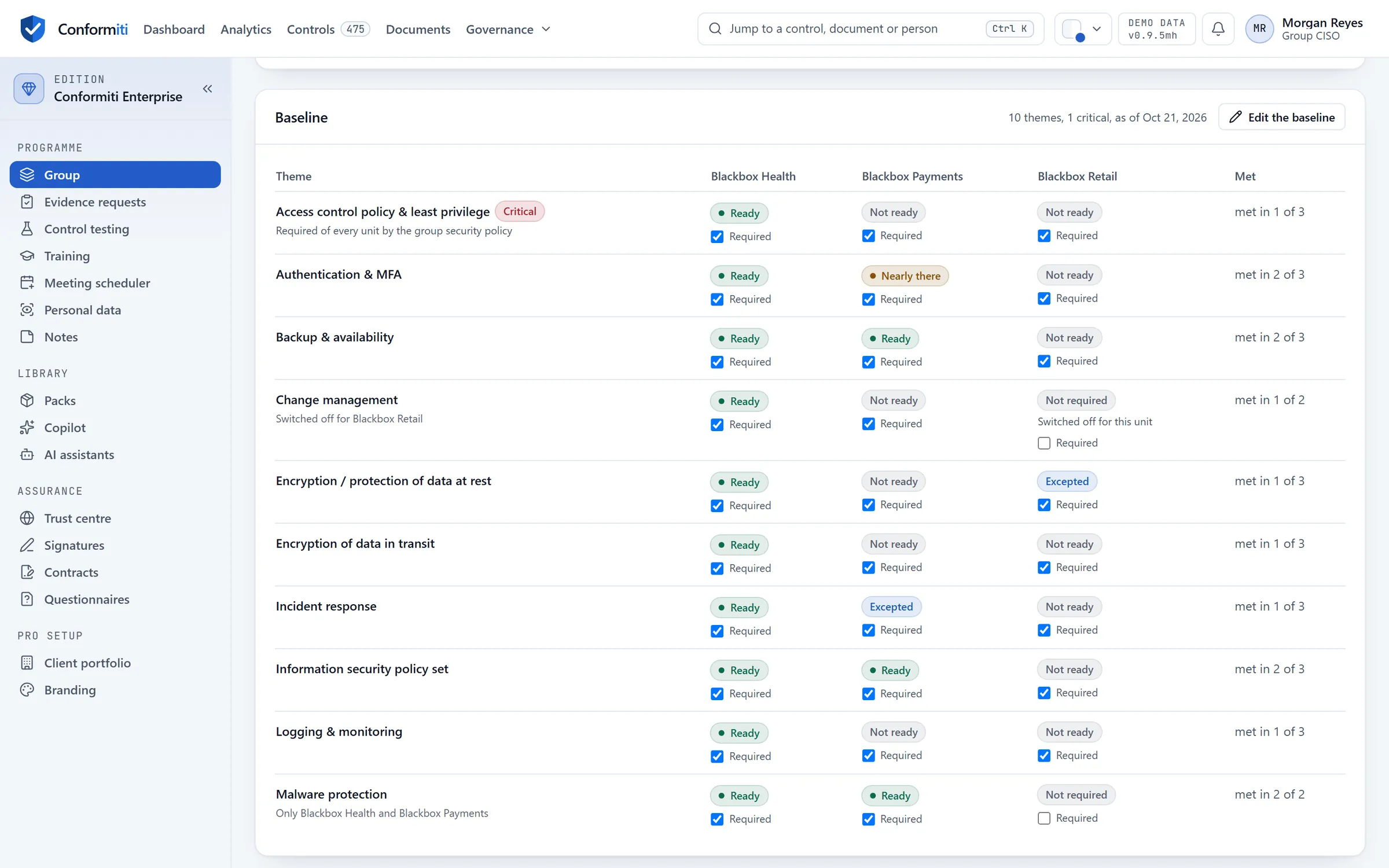
Task: Uncheck Required for Authentication & MFA under Blackbox Payments
Action: point(868,299)
